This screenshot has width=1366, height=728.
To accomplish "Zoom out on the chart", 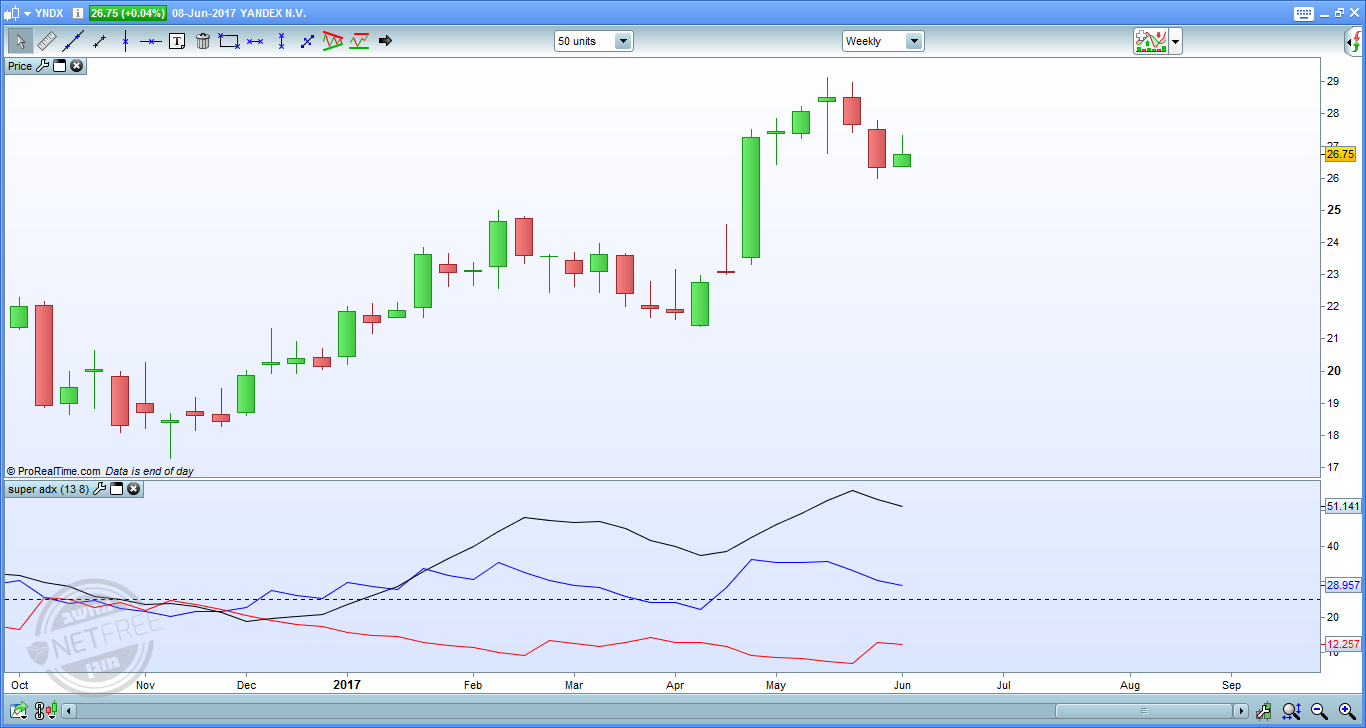I will (1319, 710).
